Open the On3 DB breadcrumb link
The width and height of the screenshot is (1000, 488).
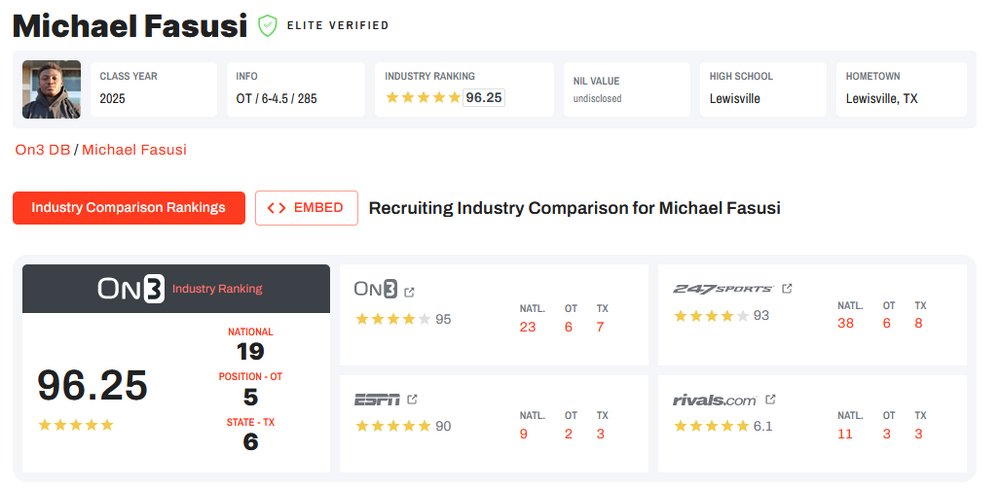coord(42,150)
